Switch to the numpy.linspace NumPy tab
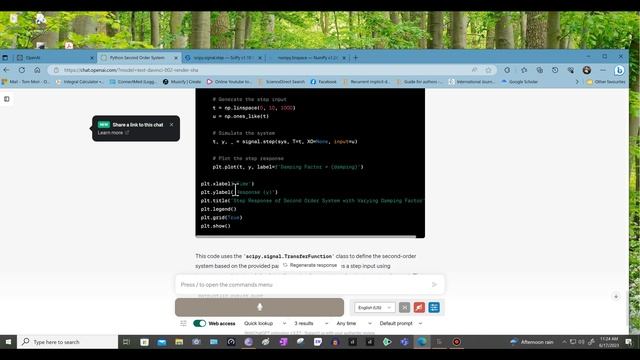This screenshot has width=640, height=360. [307, 58]
